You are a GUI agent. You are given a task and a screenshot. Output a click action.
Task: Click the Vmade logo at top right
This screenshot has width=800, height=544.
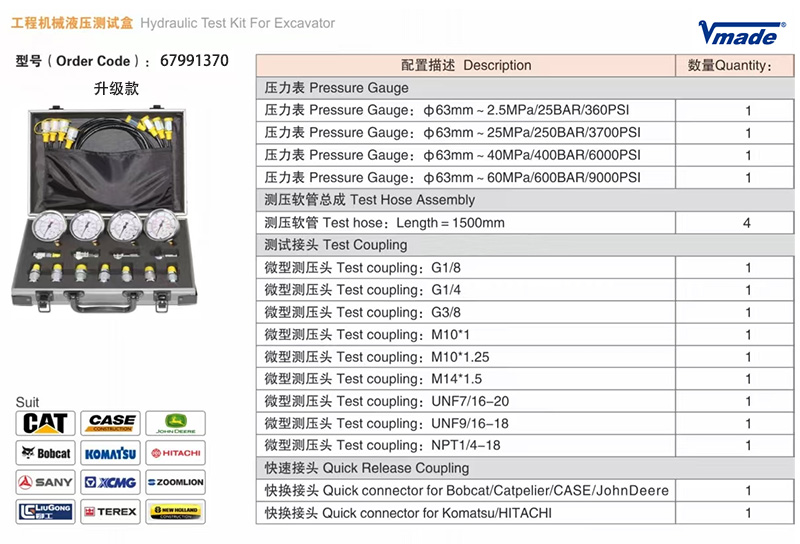tap(737, 33)
